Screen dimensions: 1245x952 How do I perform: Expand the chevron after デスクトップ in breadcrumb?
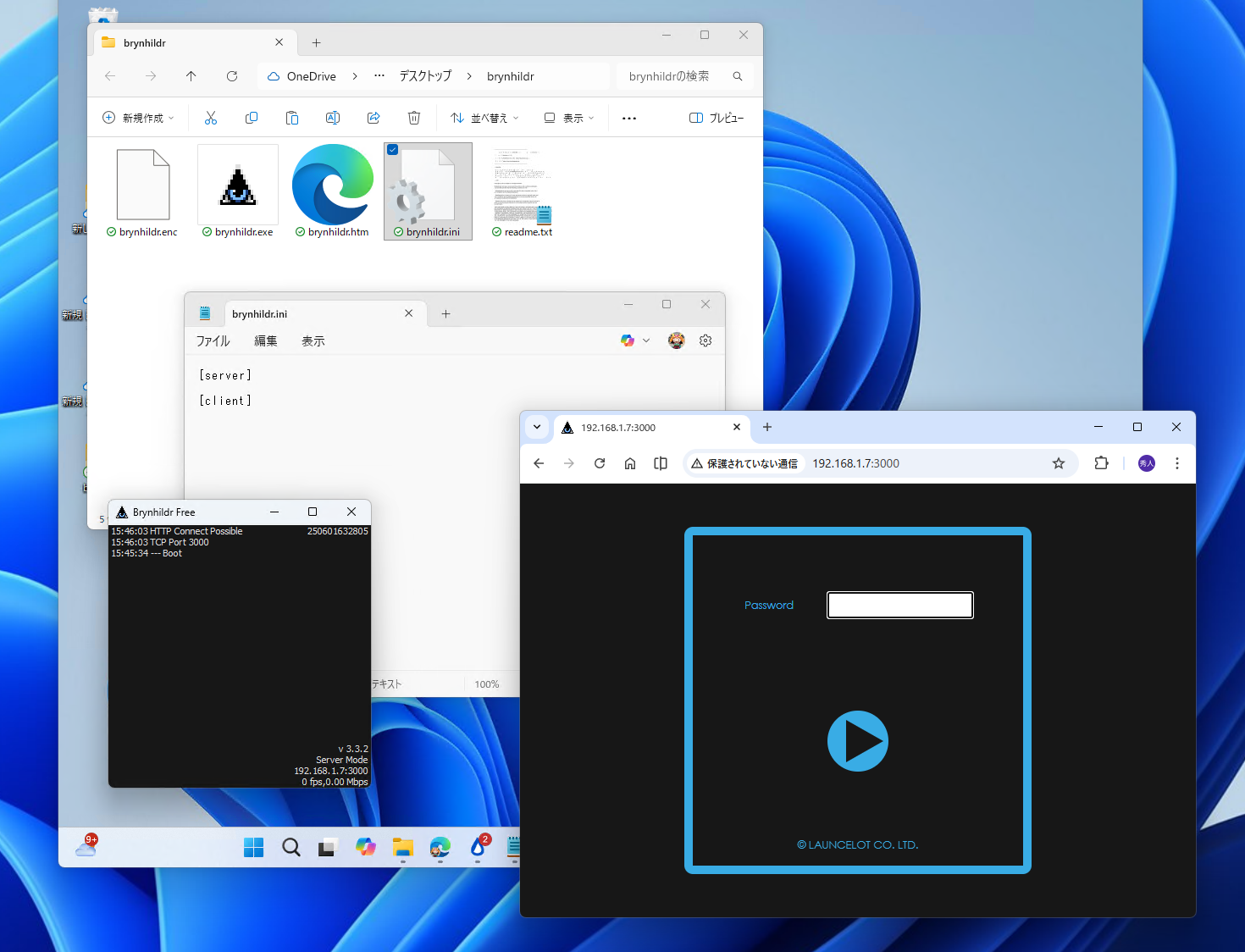point(469,76)
